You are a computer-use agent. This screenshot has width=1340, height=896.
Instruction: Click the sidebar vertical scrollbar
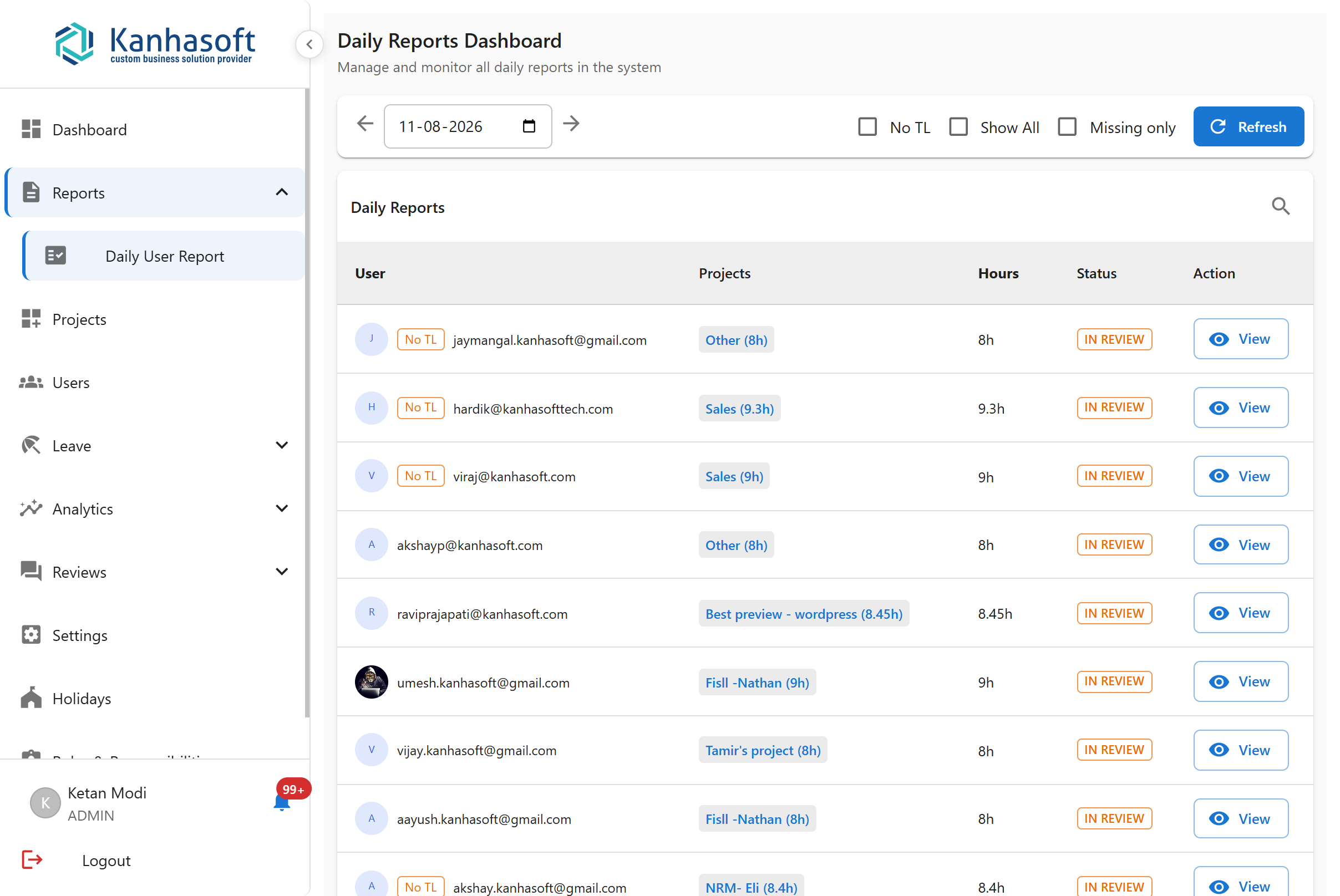307,403
